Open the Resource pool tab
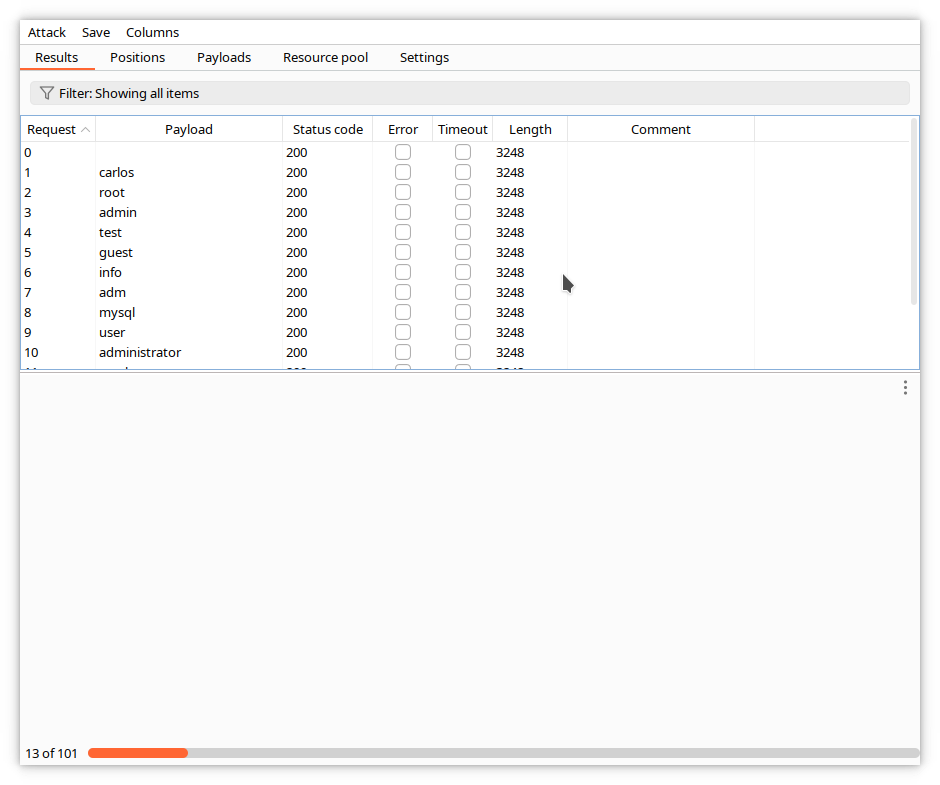 (325, 57)
